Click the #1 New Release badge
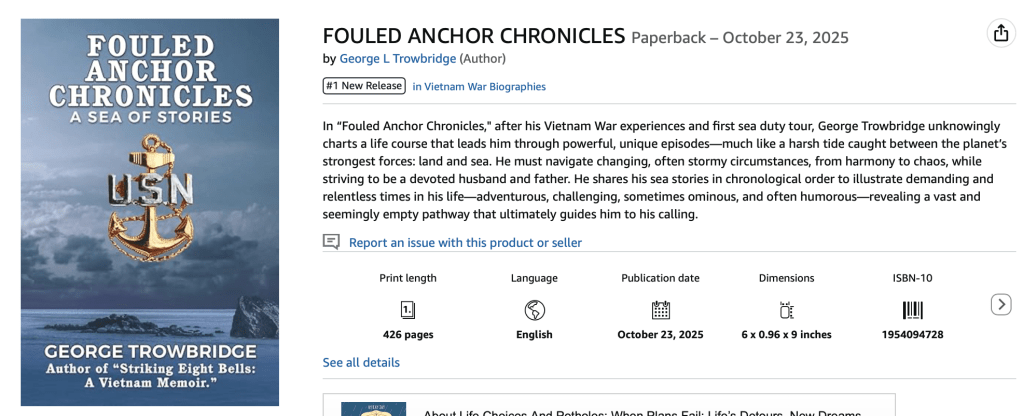Viewport: 1023px width, 416px height. (364, 86)
